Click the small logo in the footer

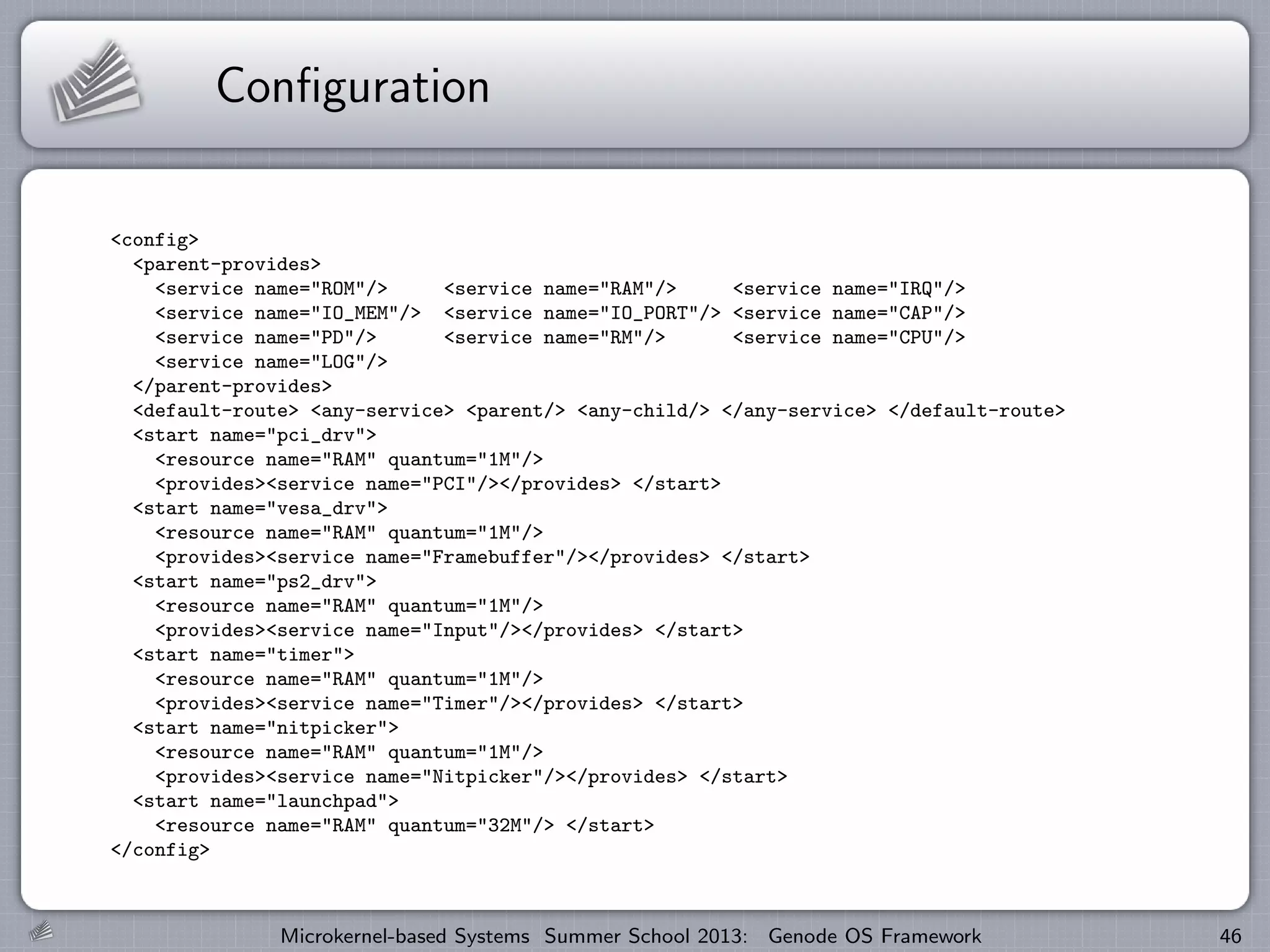41,931
